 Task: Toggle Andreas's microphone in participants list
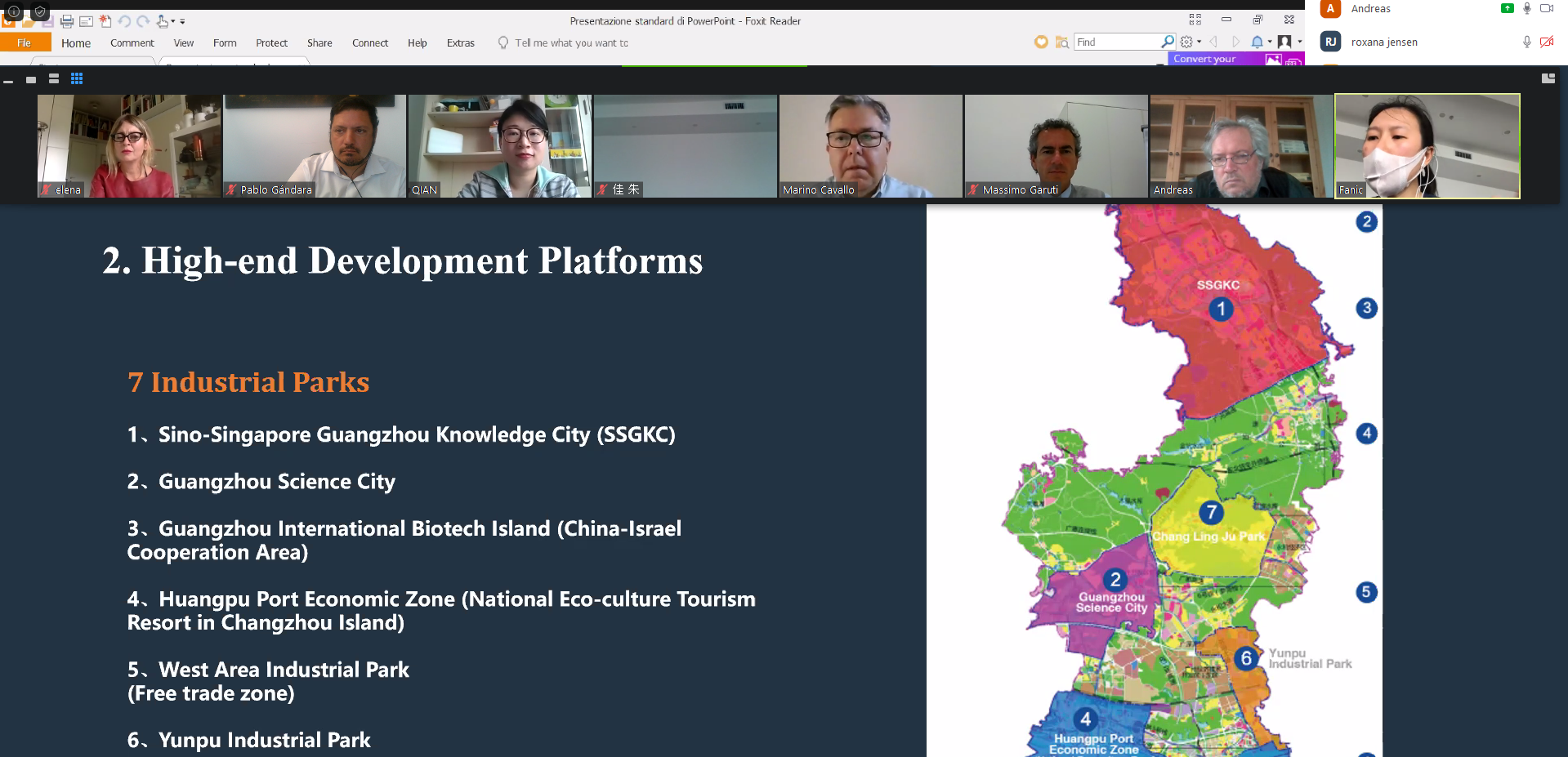[1526, 9]
